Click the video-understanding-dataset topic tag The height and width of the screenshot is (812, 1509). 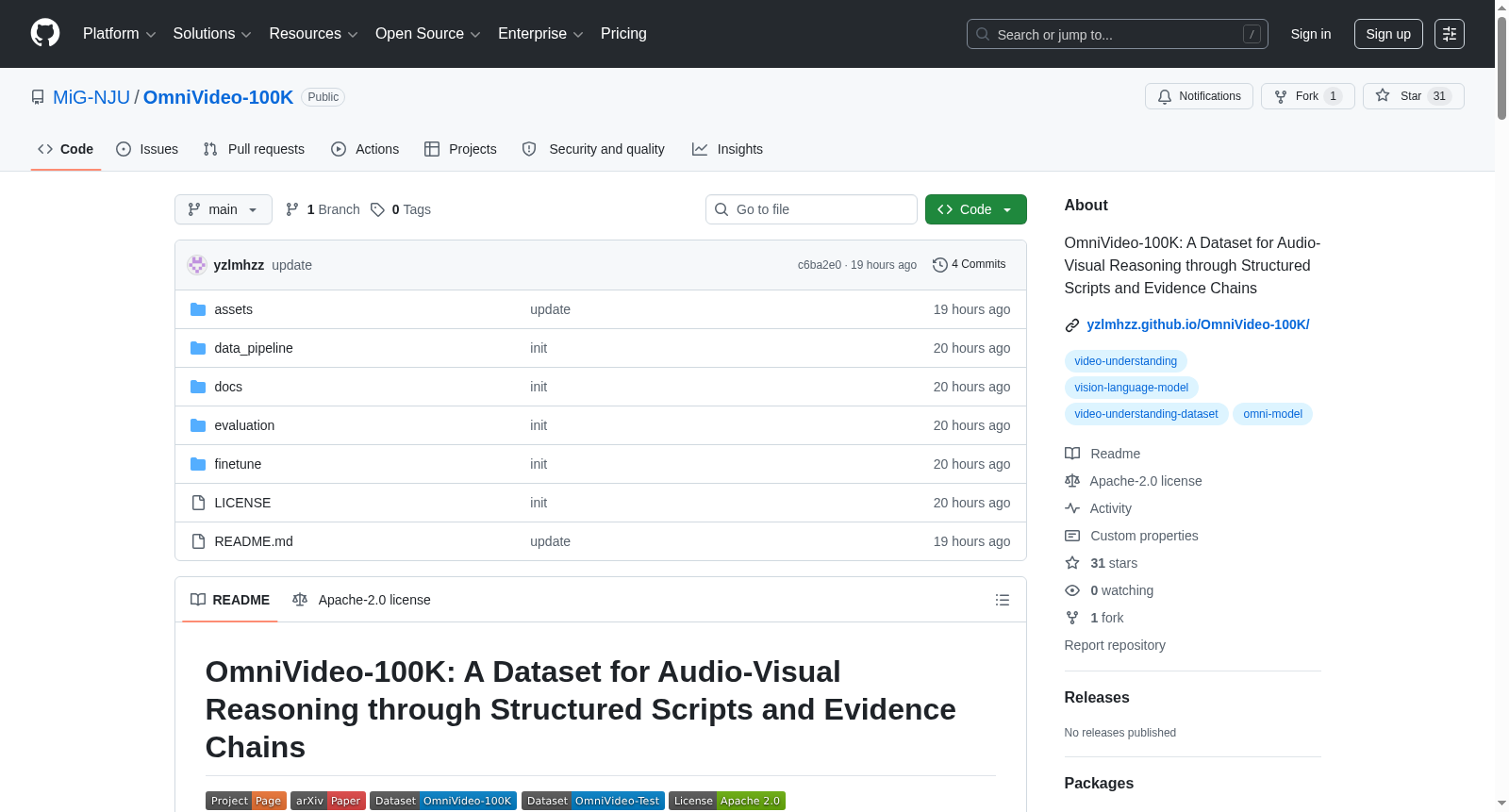(1146, 414)
